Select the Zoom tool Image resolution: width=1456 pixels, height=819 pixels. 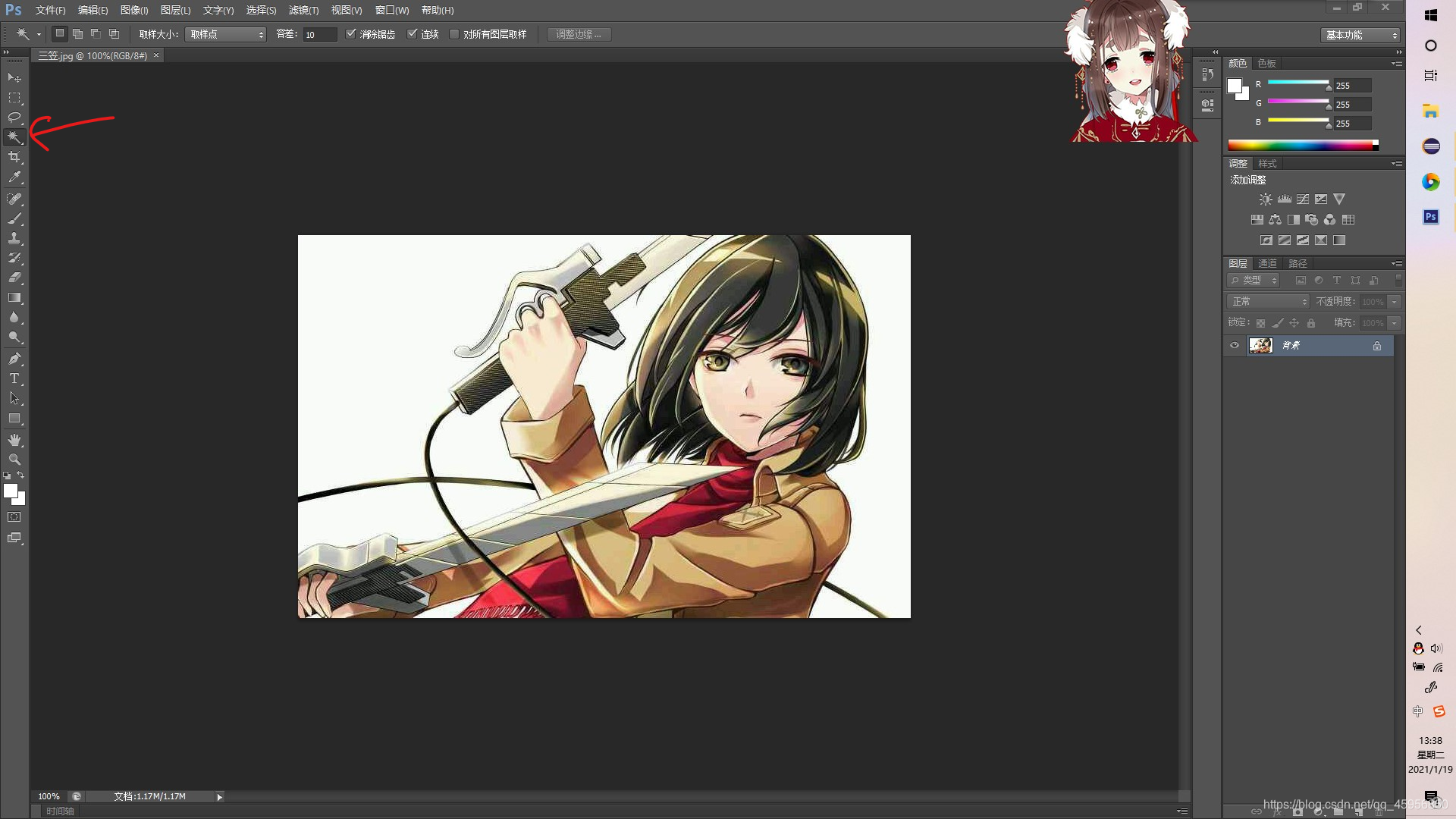(14, 460)
